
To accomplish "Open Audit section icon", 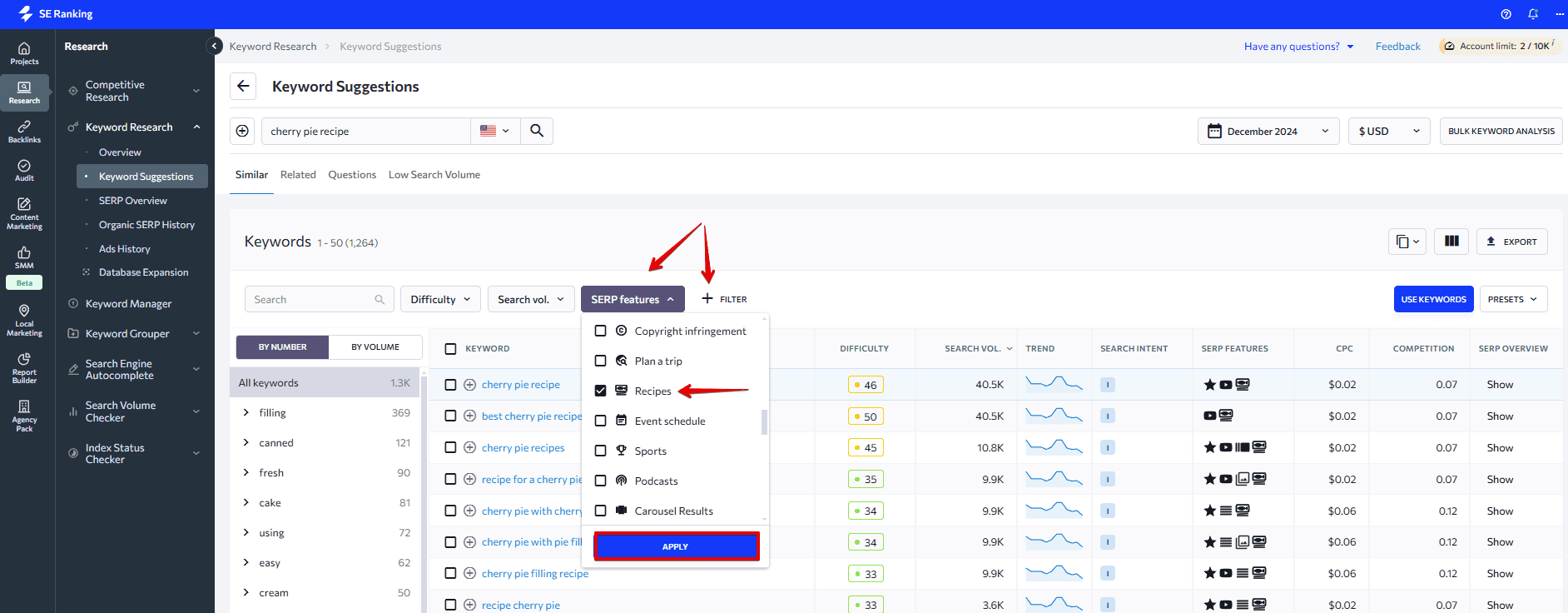I will coord(24,170).
